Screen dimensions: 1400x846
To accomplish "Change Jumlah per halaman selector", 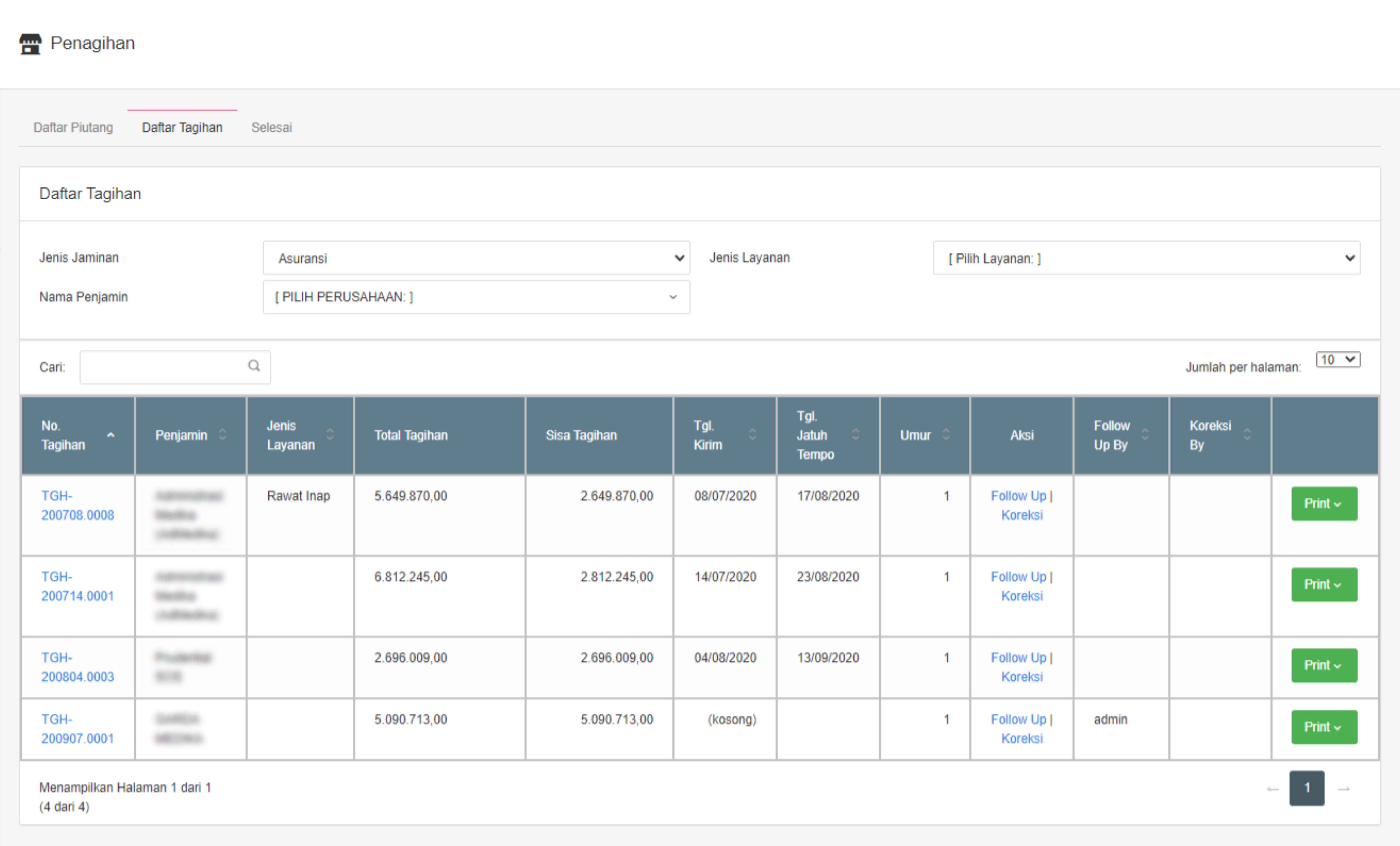I will click(1337, 360).
